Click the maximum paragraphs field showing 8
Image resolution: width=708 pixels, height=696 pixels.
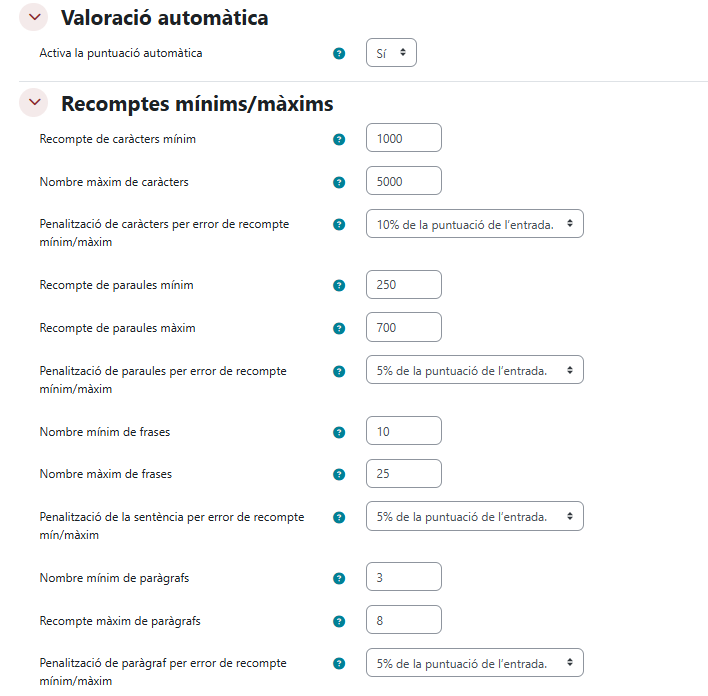pyautogui.click(x=404, y=621)
